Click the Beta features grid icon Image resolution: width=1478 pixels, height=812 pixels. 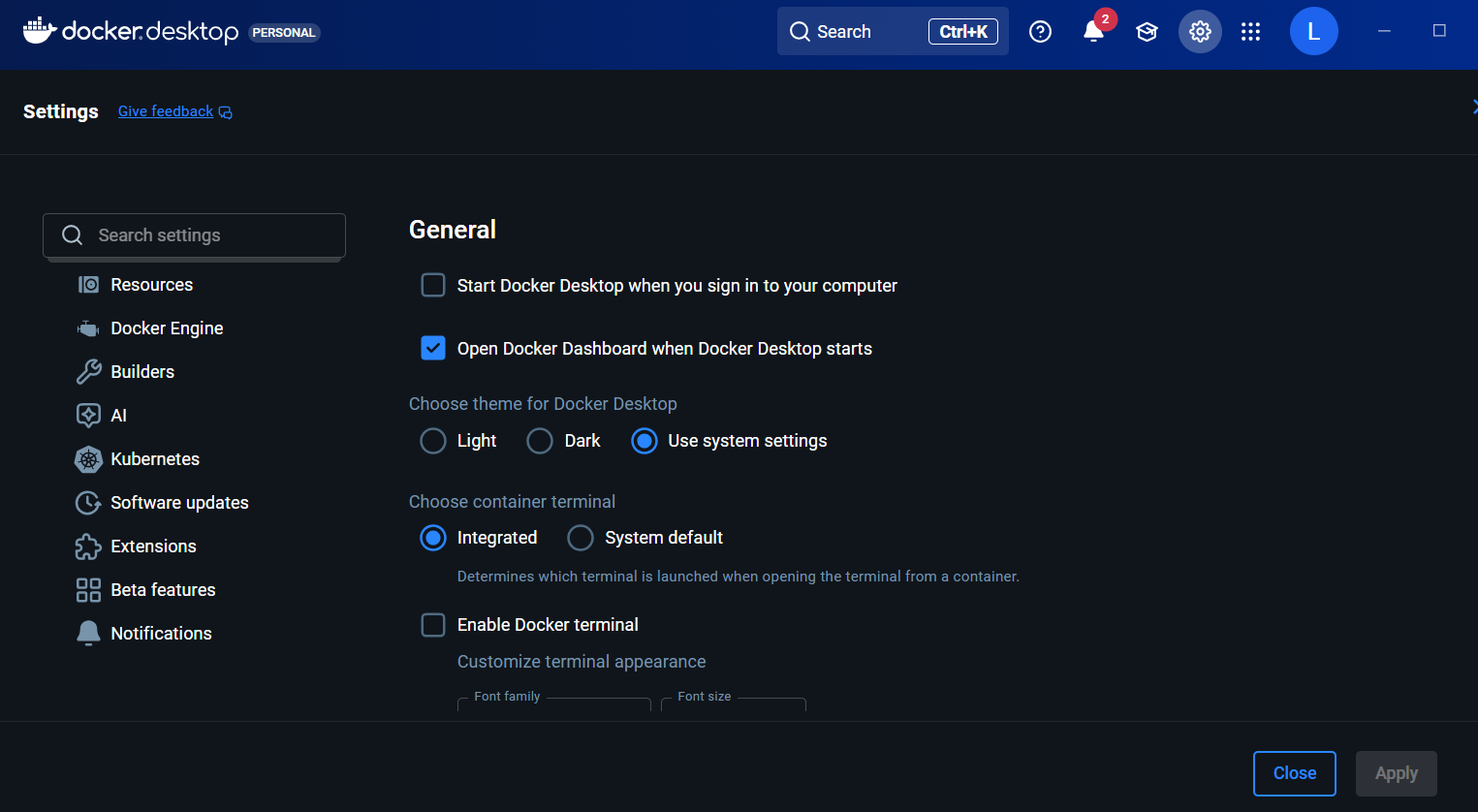[88, 590]
